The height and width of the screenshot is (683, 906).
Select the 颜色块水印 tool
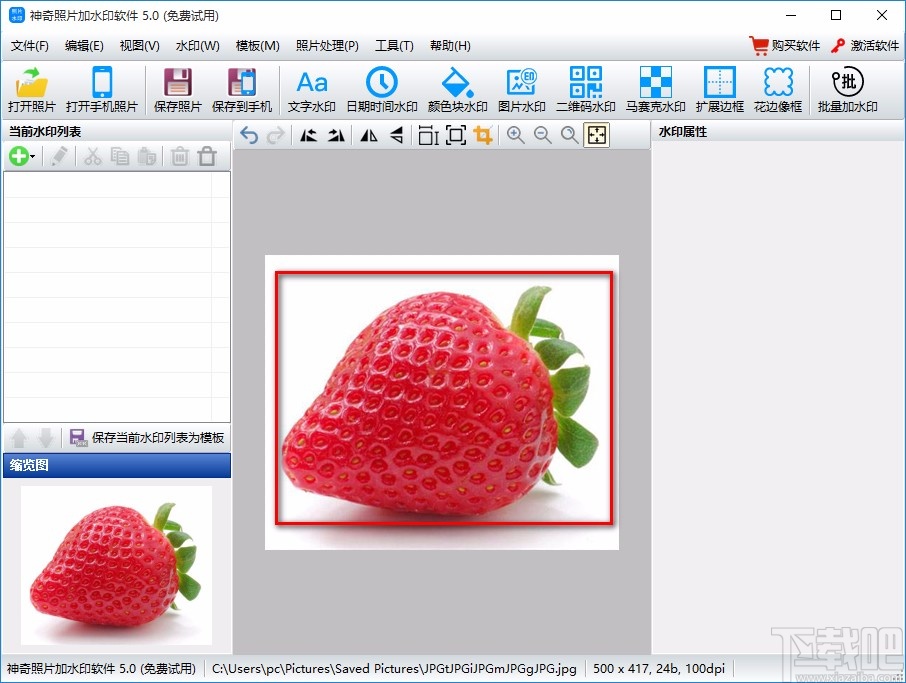click(x=457, y=89)
